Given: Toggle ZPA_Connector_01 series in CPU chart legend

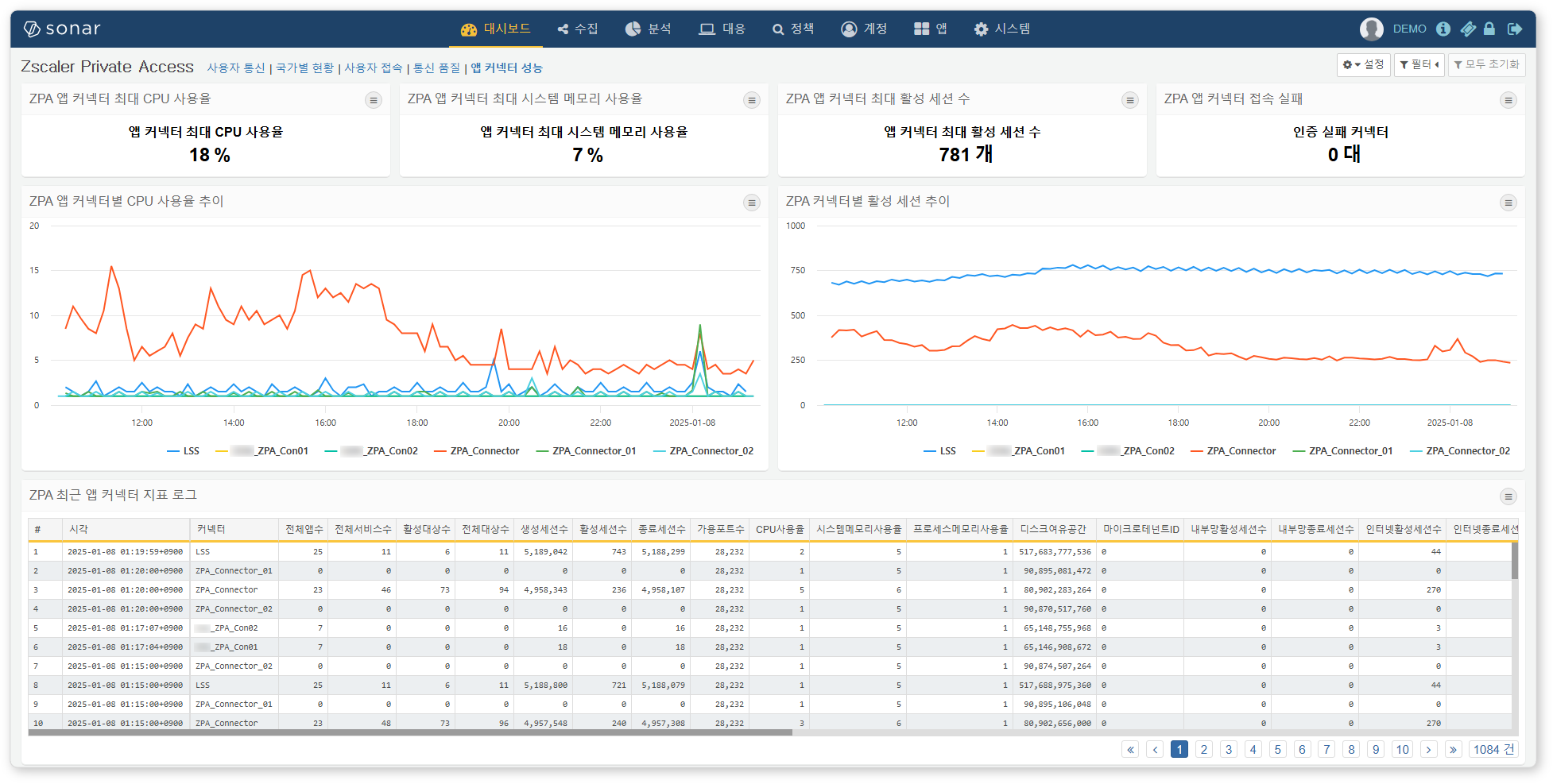Looking at the screenshot, I should click(x=587, y=451).
